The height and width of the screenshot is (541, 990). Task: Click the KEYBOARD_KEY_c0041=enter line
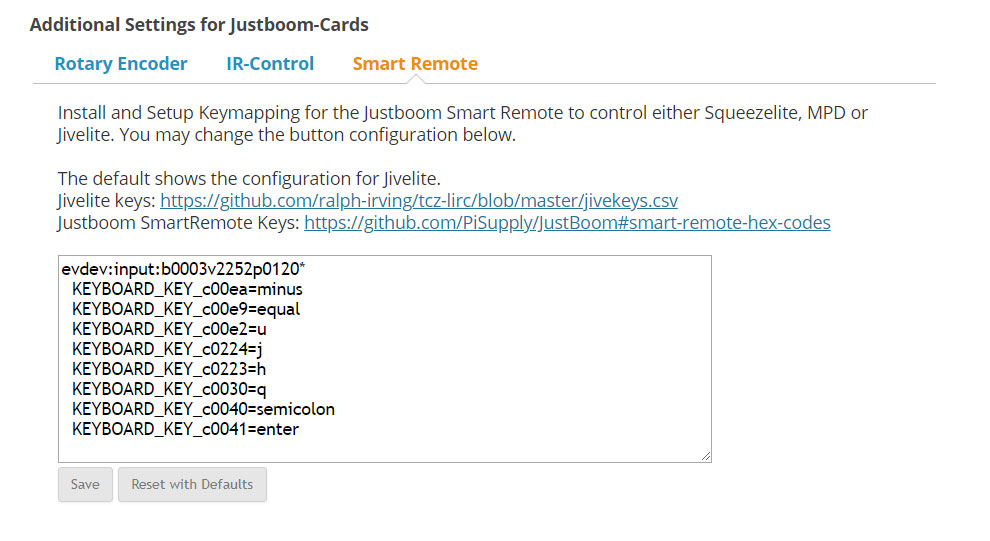(185, 429)
